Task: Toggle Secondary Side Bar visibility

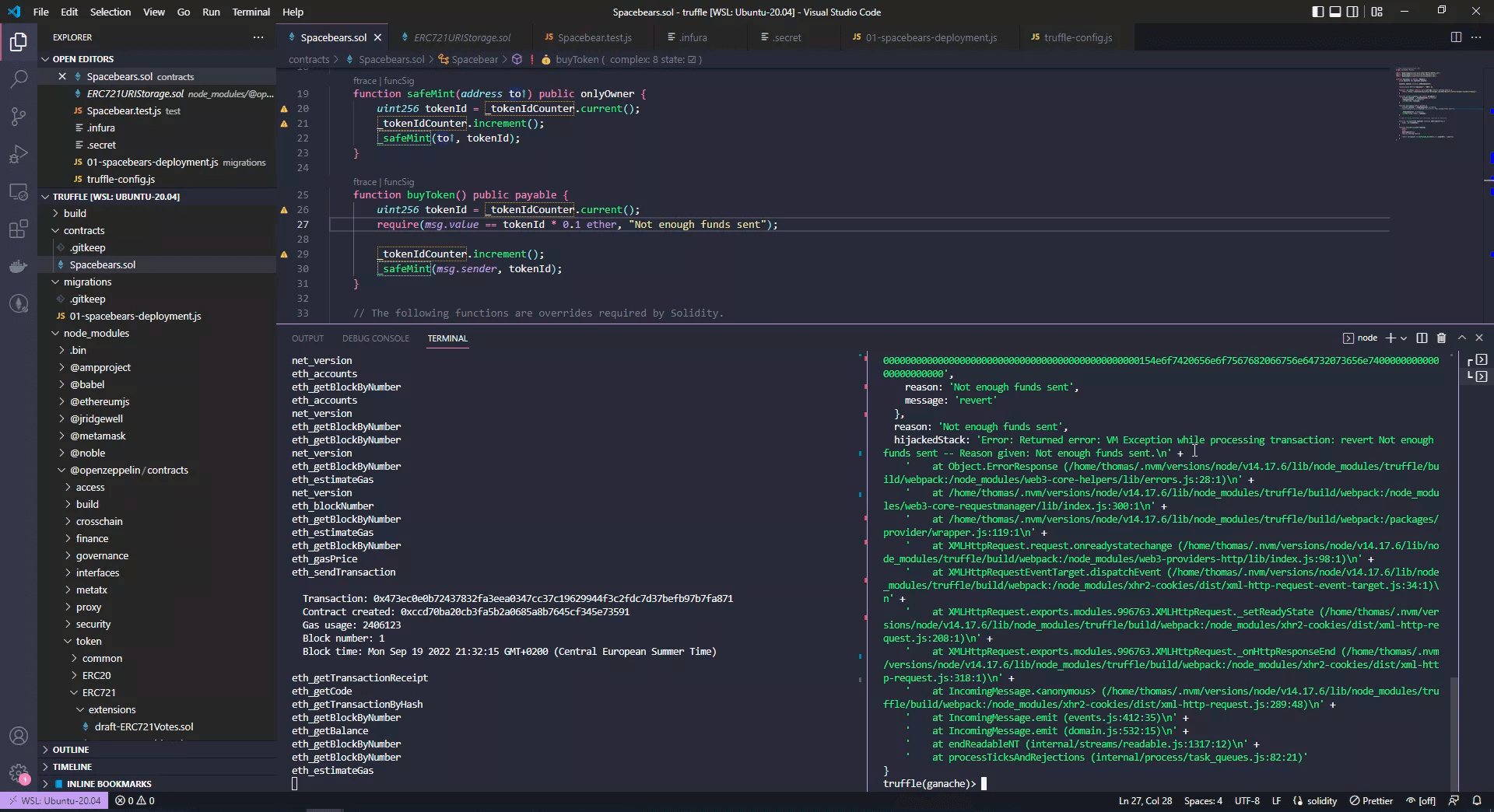Action: pyautogui.click(x=1353, y=12)
